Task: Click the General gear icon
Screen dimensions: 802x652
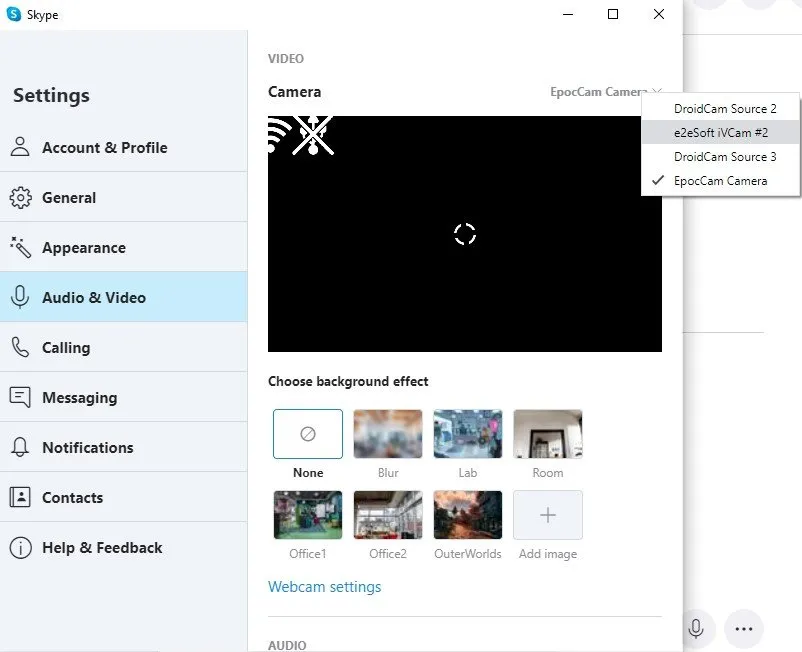Action: (x=20, y=197)
